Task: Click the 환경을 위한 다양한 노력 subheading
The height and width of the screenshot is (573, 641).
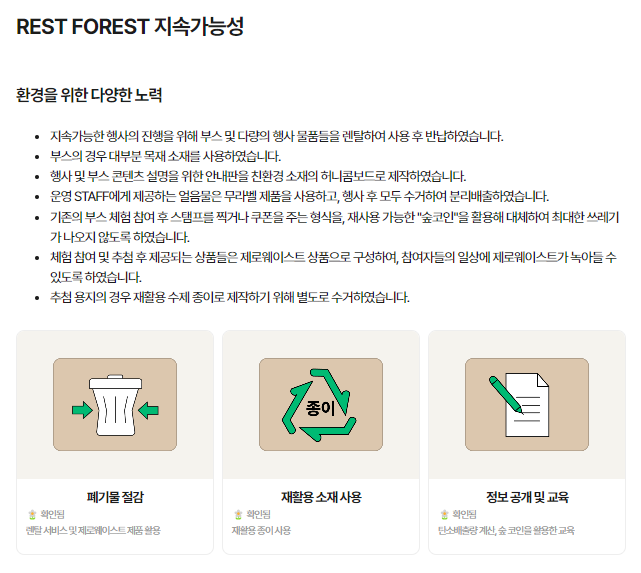Action: (89, 96)
